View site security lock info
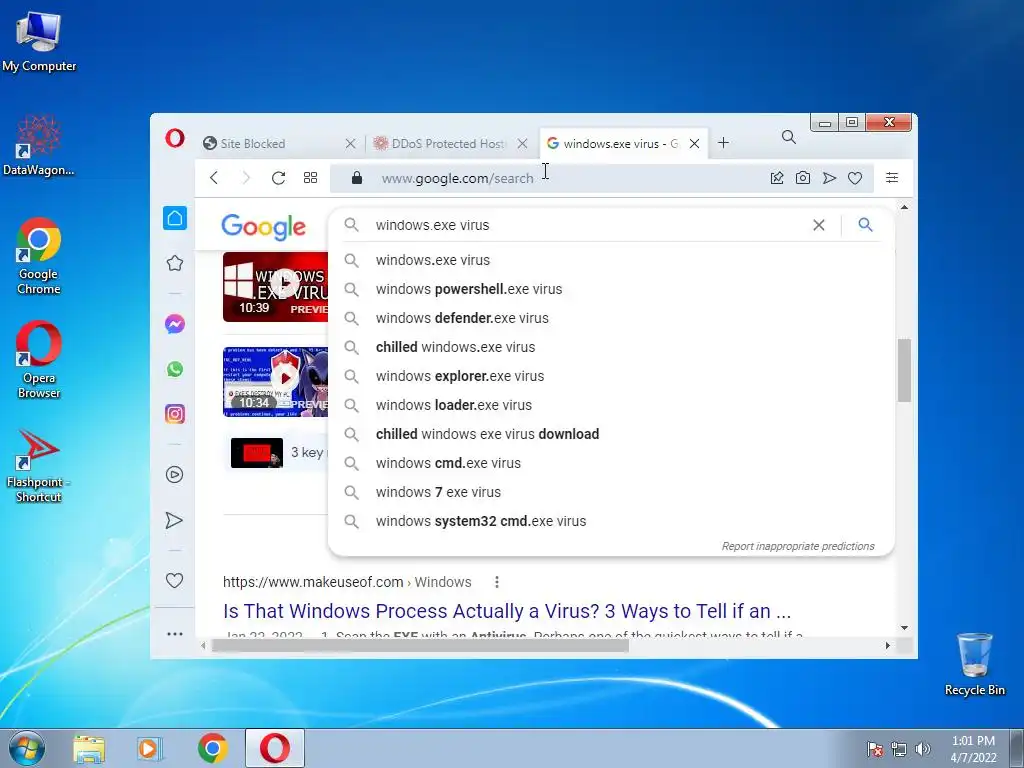 (357, 178)
